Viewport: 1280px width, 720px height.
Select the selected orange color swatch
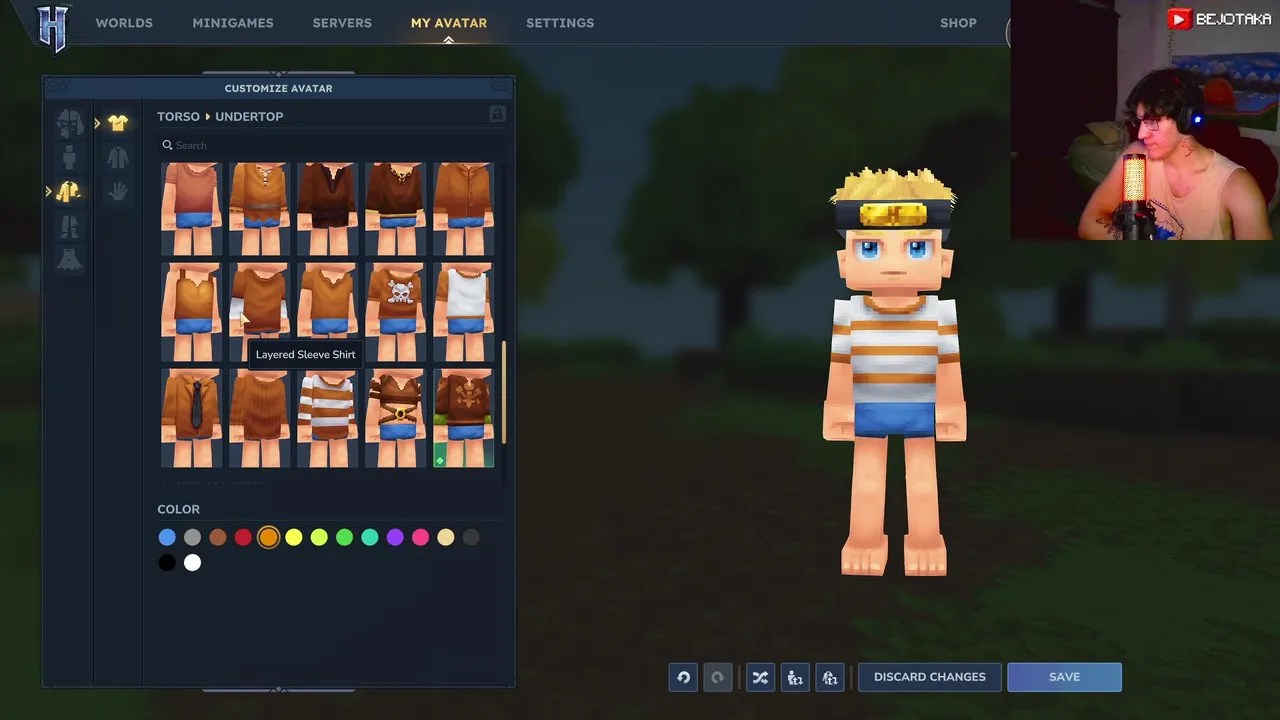pyautogui.click(x=268, y=538)
